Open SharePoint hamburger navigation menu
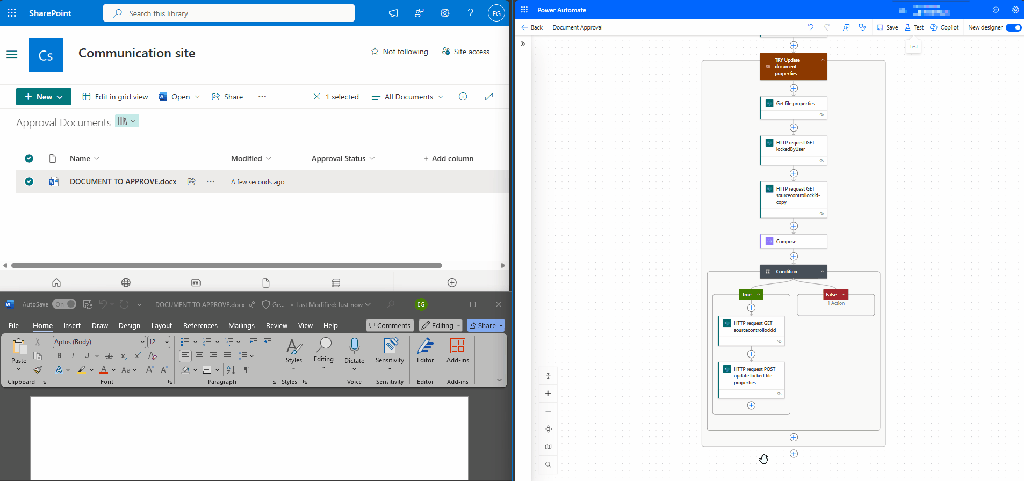This screenshot has height=481, width=1024. click(x=12, y=55)
